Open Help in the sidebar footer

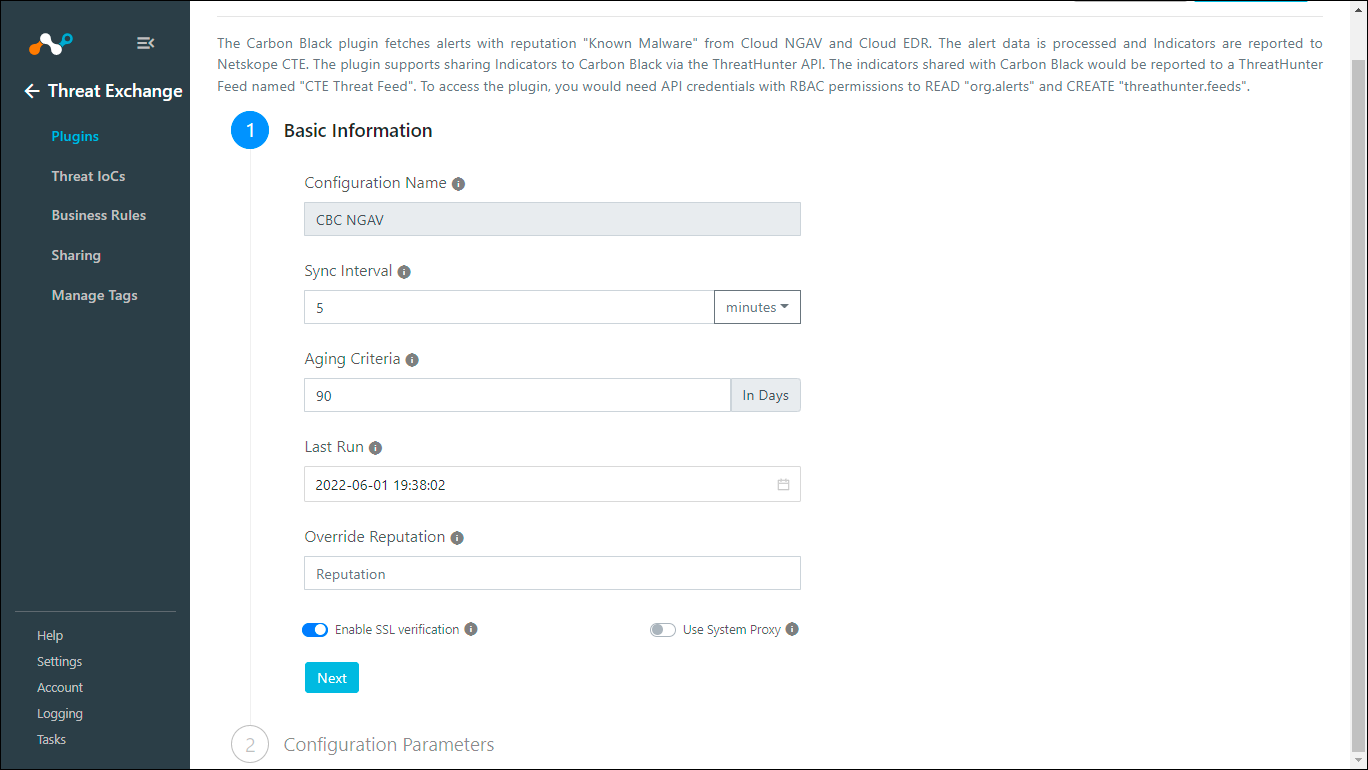(50, 635)
